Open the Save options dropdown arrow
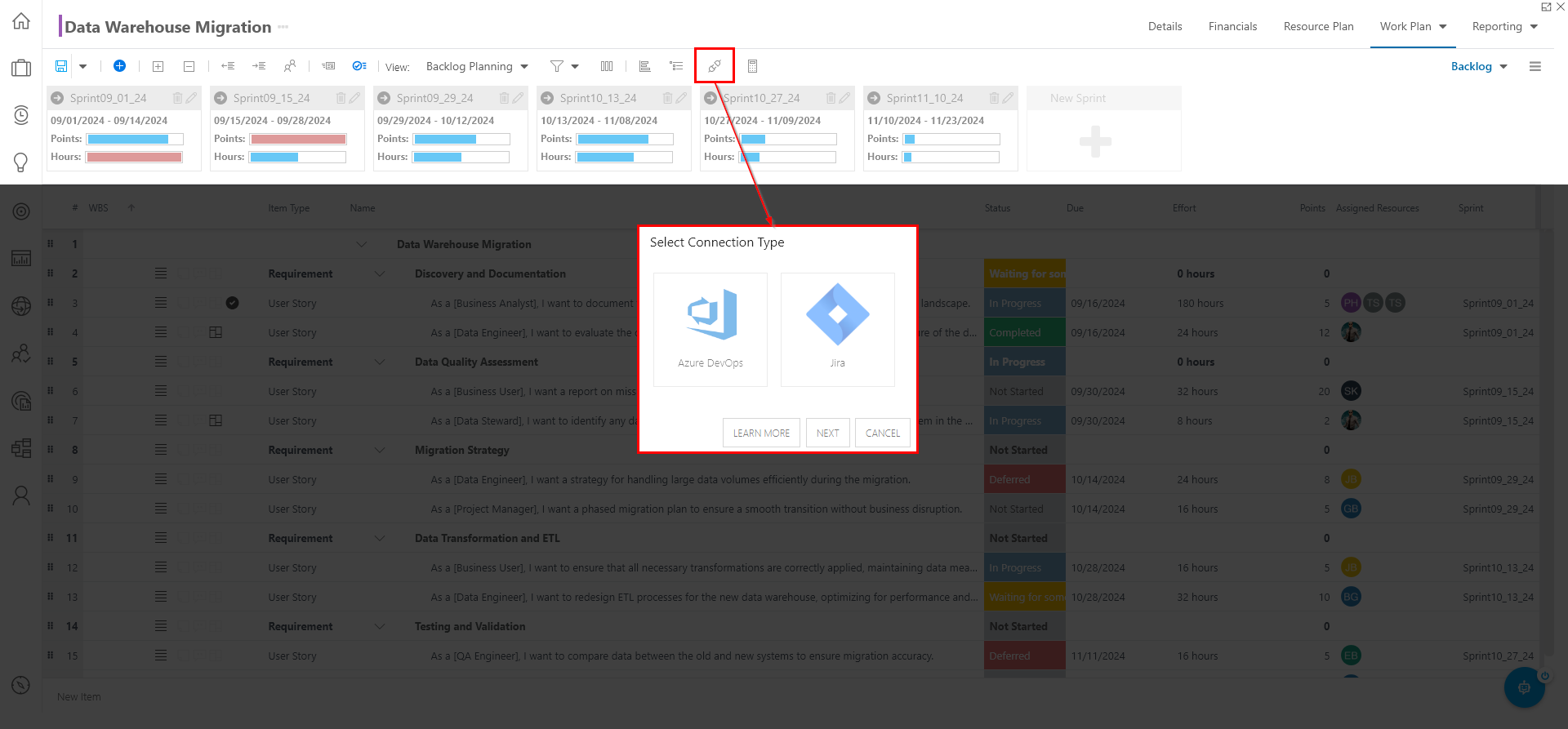1568x729 pixels. point(82,67)
